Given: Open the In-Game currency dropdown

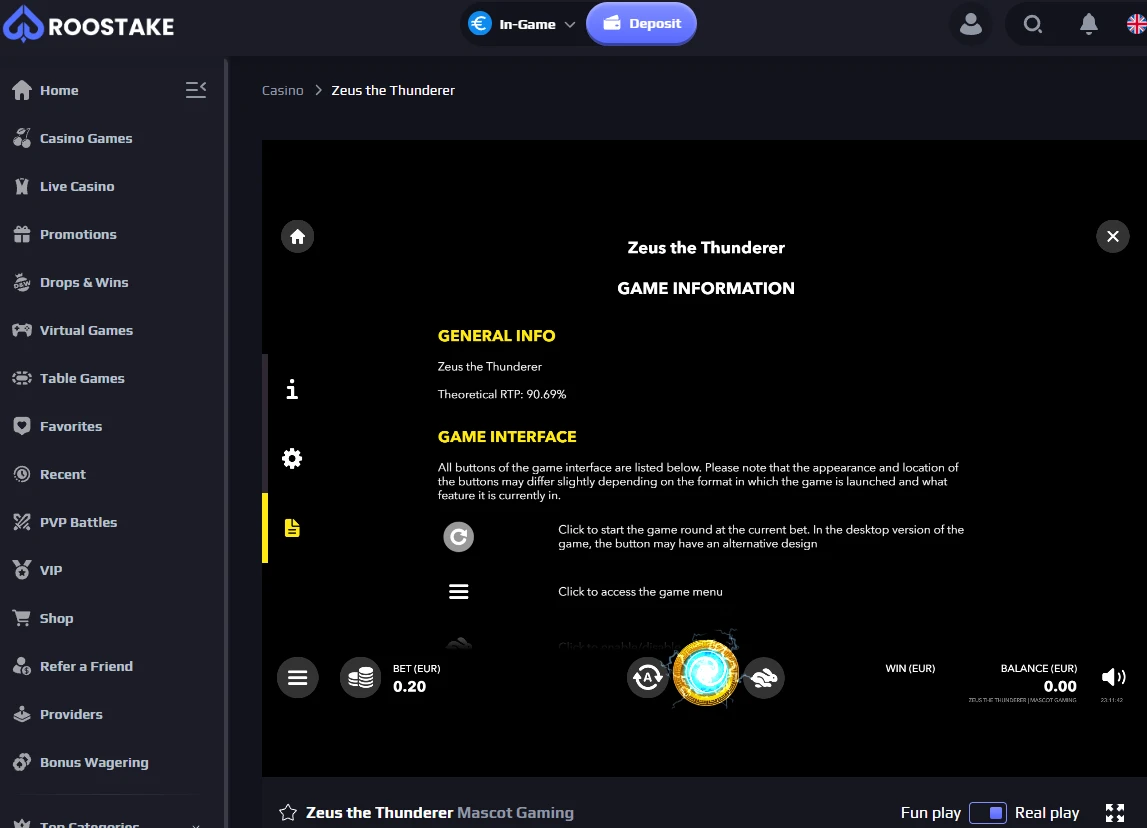Looking at the screenshot, I should [x=522, y=24].
